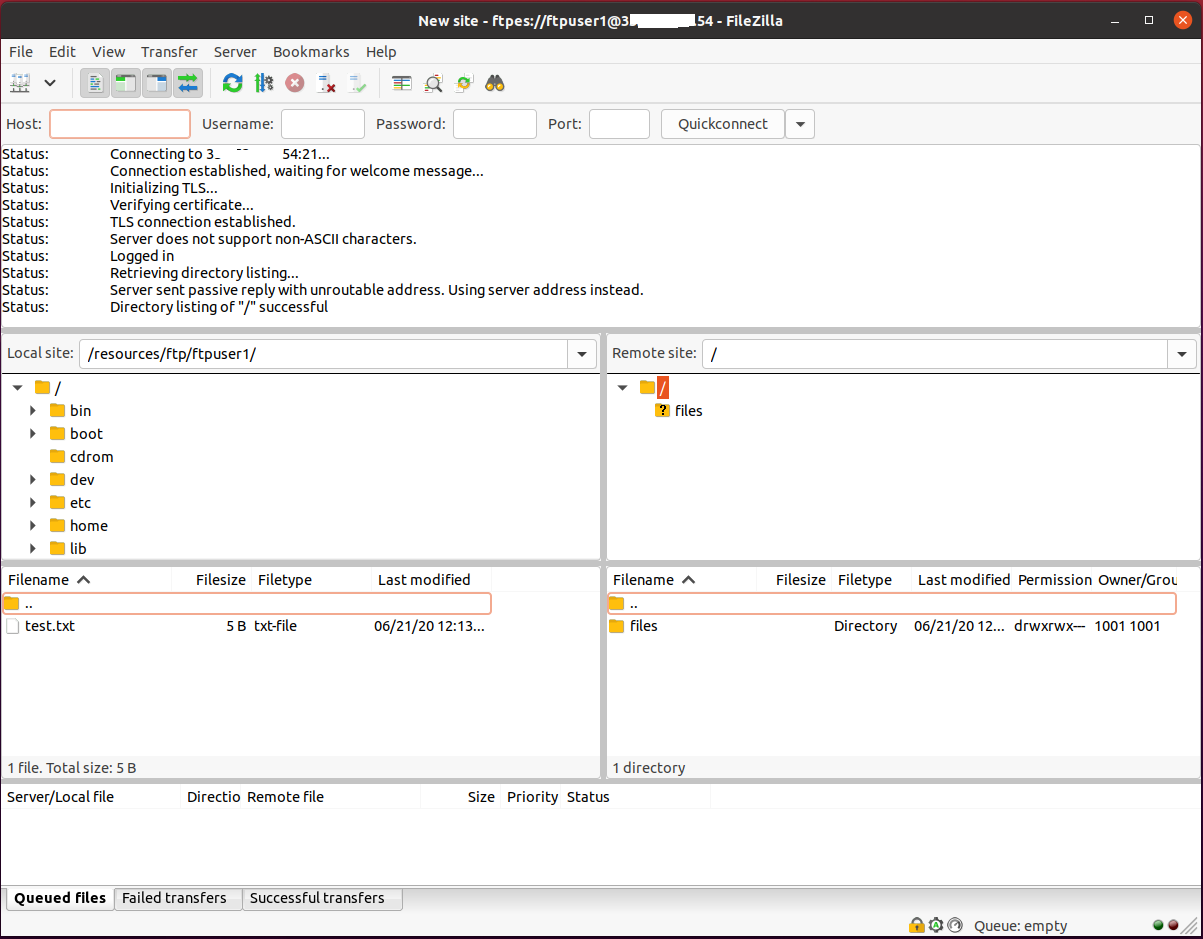Image resolution: width=1203 pixels, height=939 pixels.
Task: Switch to the Queued files tab
Action: 60,898
